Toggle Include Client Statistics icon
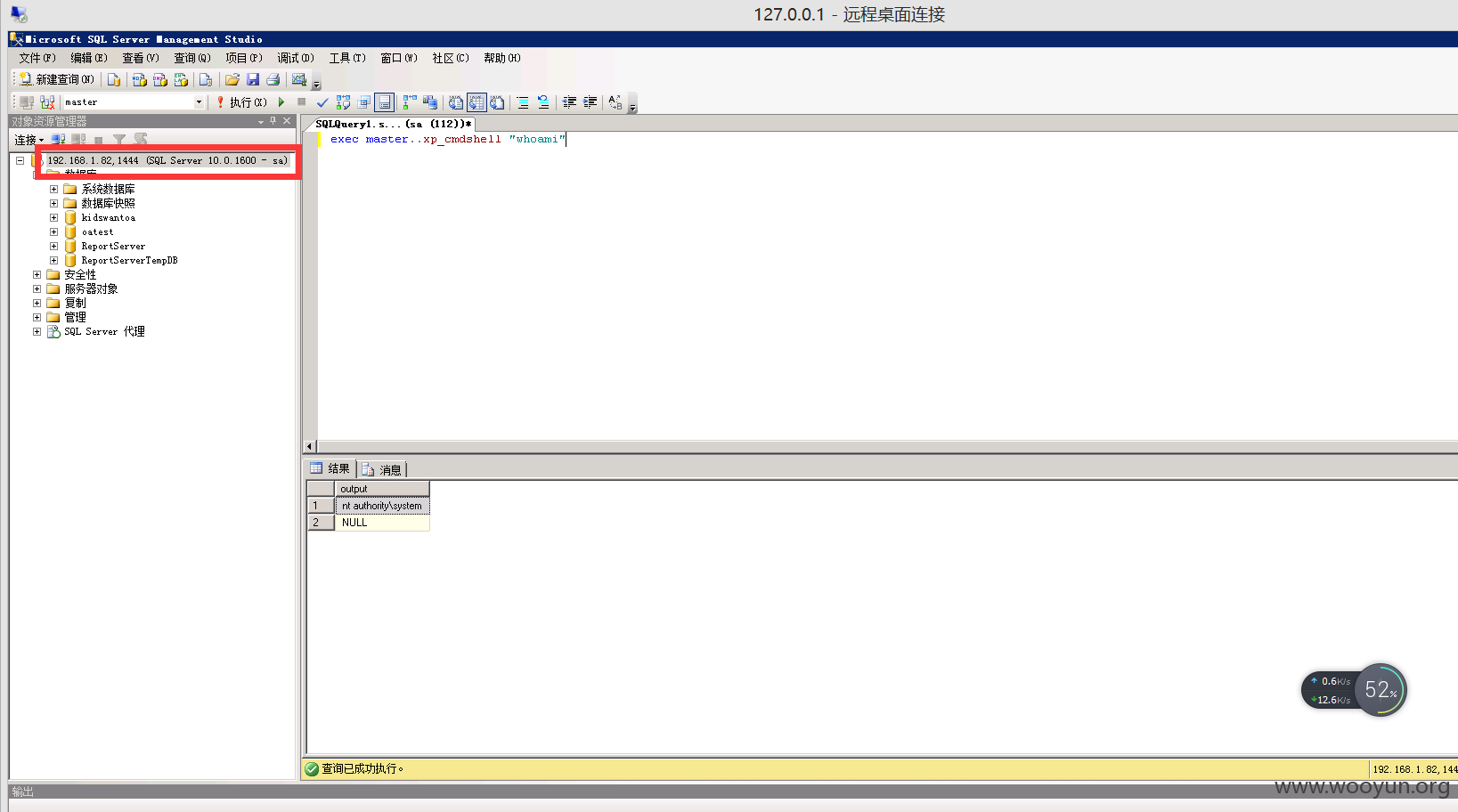This screenshot has width=1458, height=812. tap(430, 102)
